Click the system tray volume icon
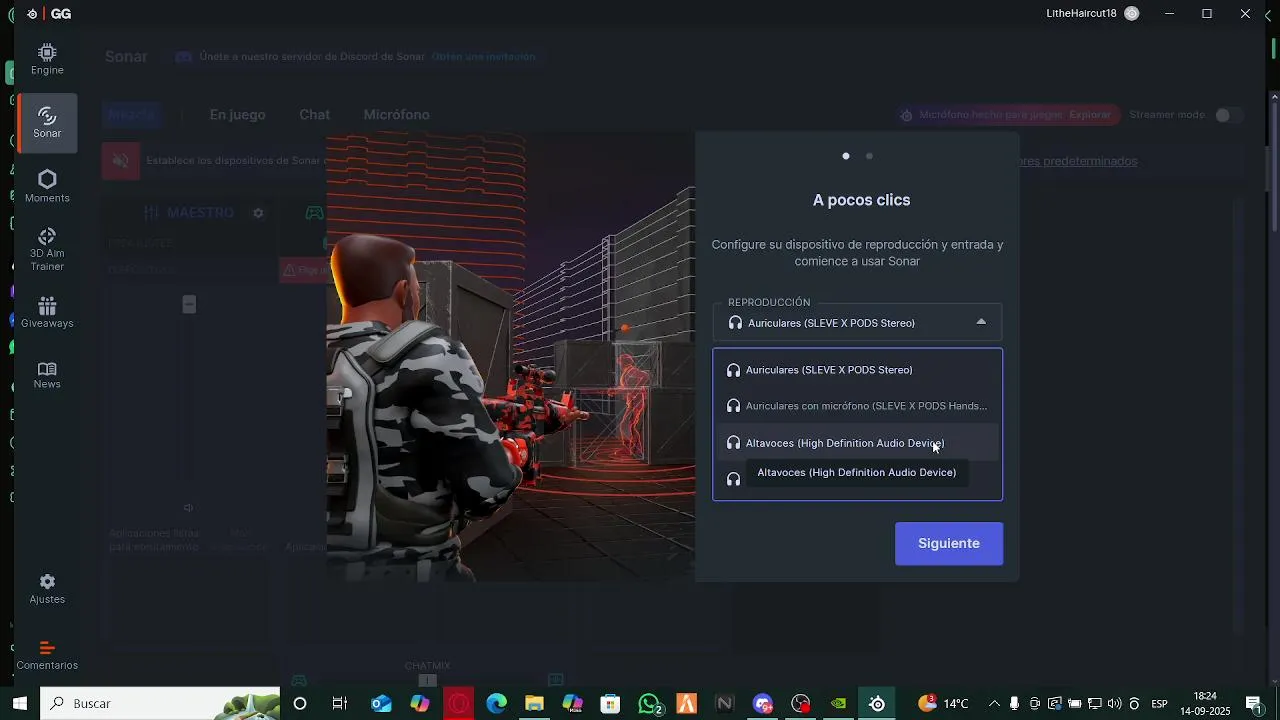Image resolution: width=1280 pixels, height=720 pixels. (1114, 704)
